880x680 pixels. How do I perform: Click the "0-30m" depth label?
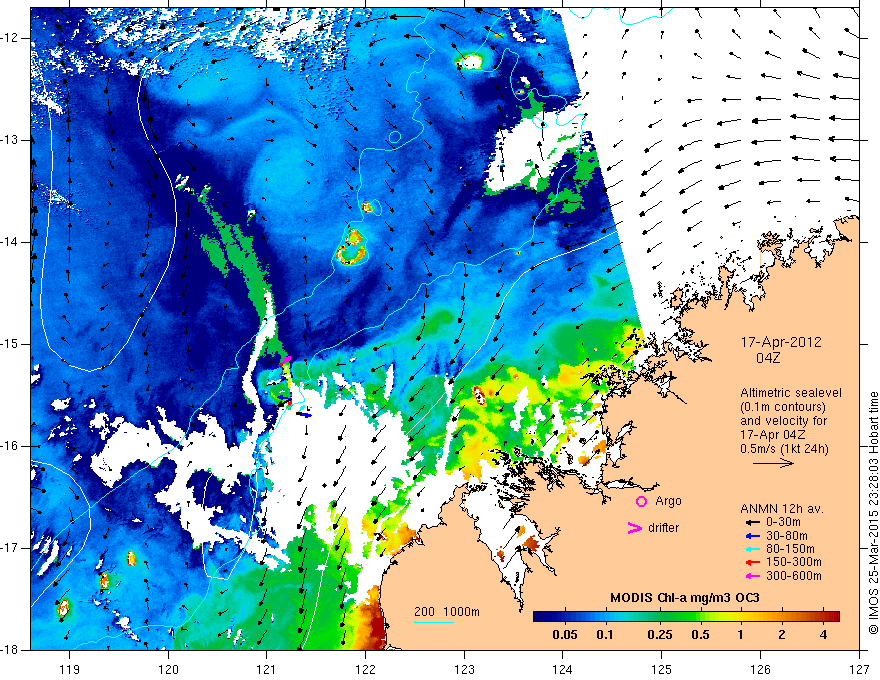pyautogui.click(x=783, y=522)
